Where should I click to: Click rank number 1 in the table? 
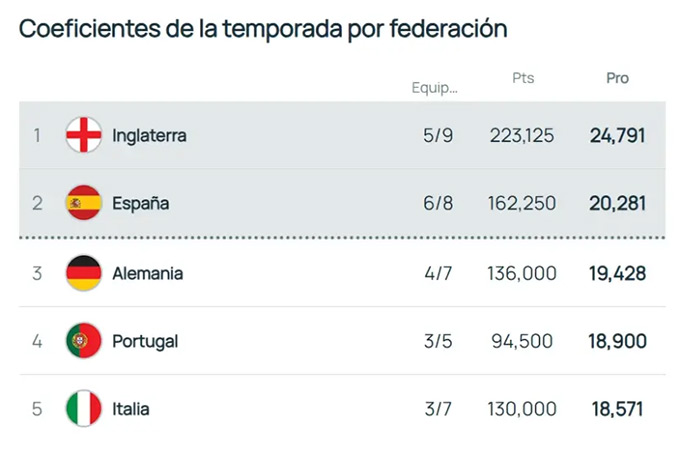(x=37, y=135)
